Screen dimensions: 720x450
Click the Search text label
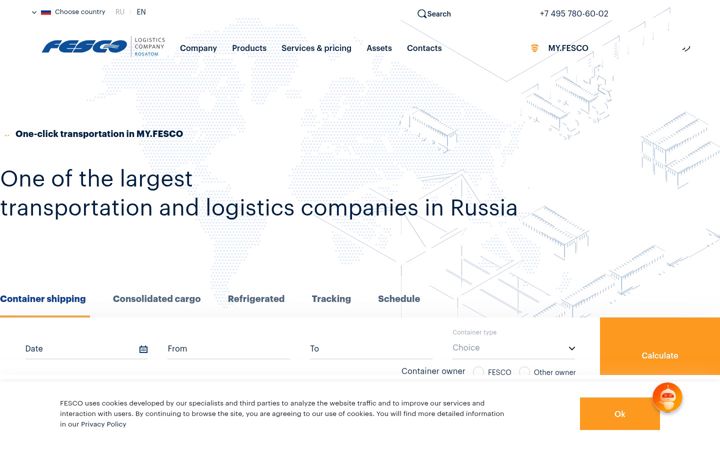pyautogui.click(x=439, y=14)
